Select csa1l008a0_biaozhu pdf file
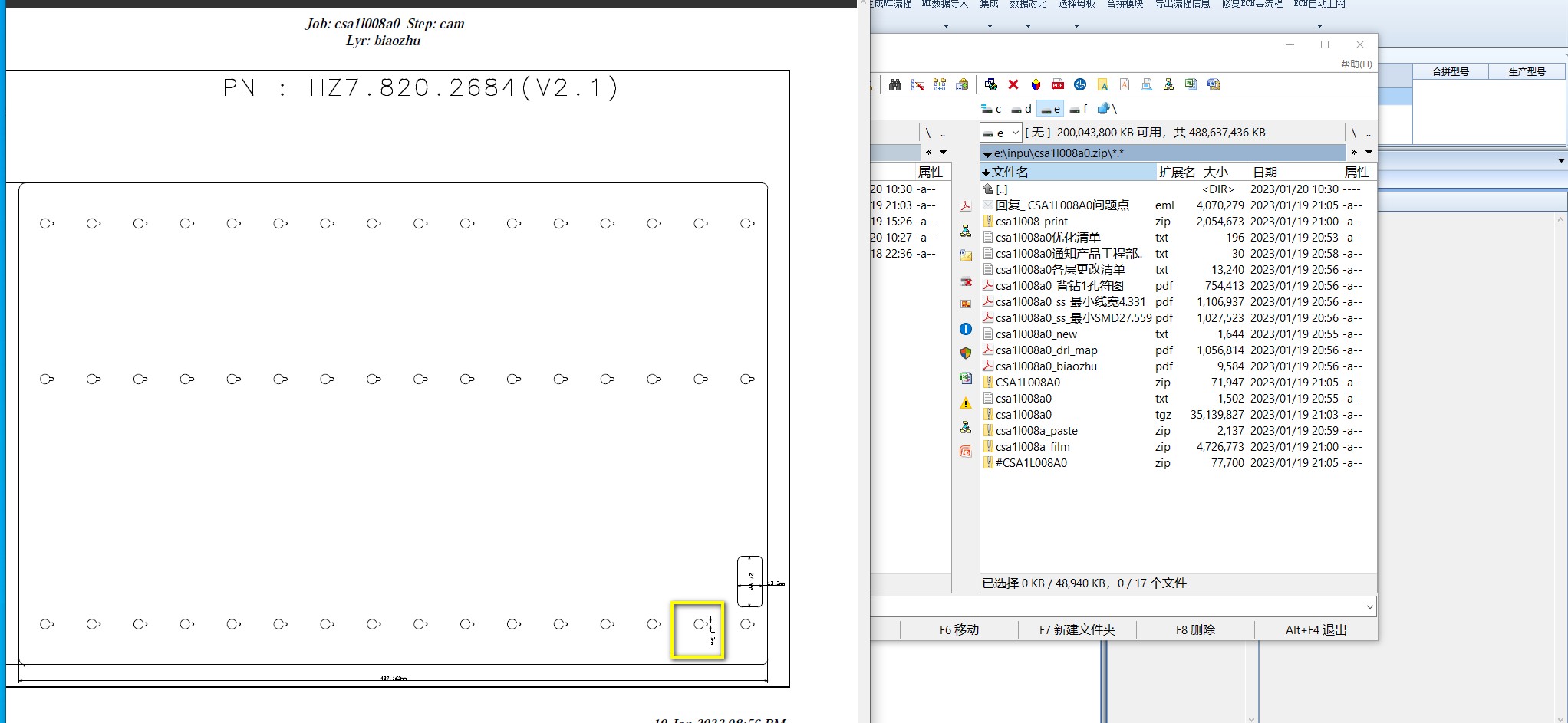The width and height of the screenshot is (1568, 723). click(1046, 366)
